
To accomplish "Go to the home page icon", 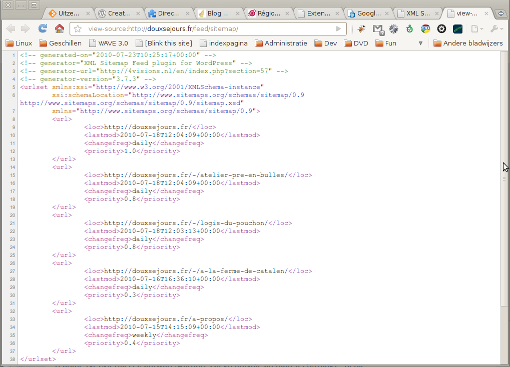I will tap(59, 29).
